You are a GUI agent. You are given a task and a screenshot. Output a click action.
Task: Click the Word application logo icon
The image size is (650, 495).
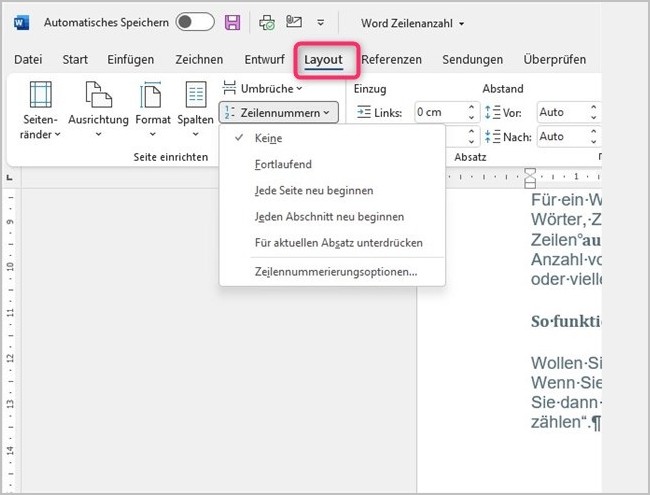pyautogui.click(x=22, y=22)
